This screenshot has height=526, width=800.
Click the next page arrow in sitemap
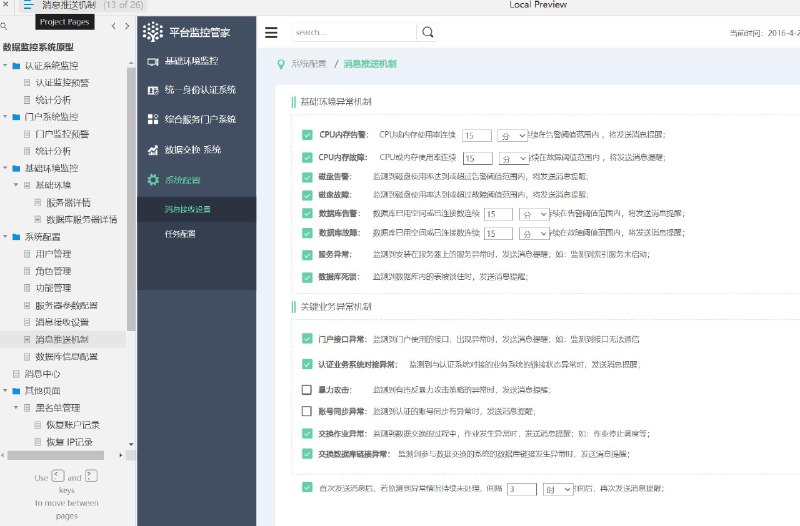click(127, 26)
